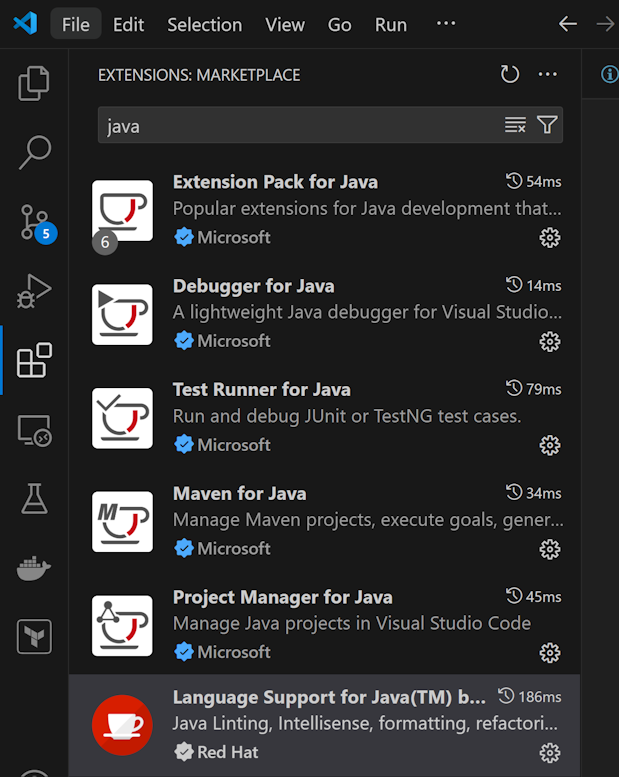Open the filter extensions dropdown
Screen dimensions: 619x777
click(x=547, y=125)
